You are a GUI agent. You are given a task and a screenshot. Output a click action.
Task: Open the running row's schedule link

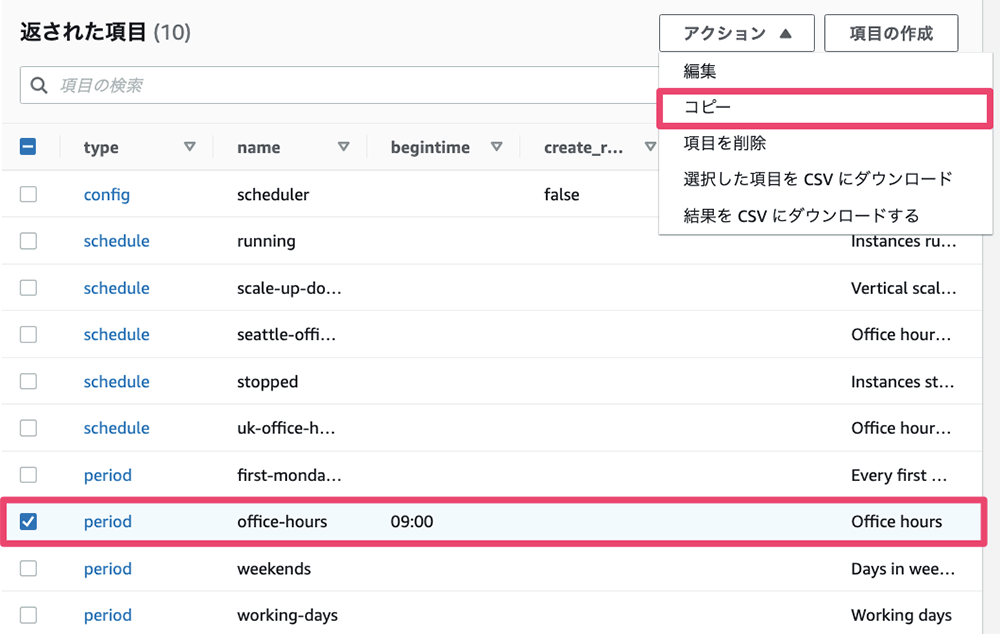pyautogui.click(x=116, y=241)
